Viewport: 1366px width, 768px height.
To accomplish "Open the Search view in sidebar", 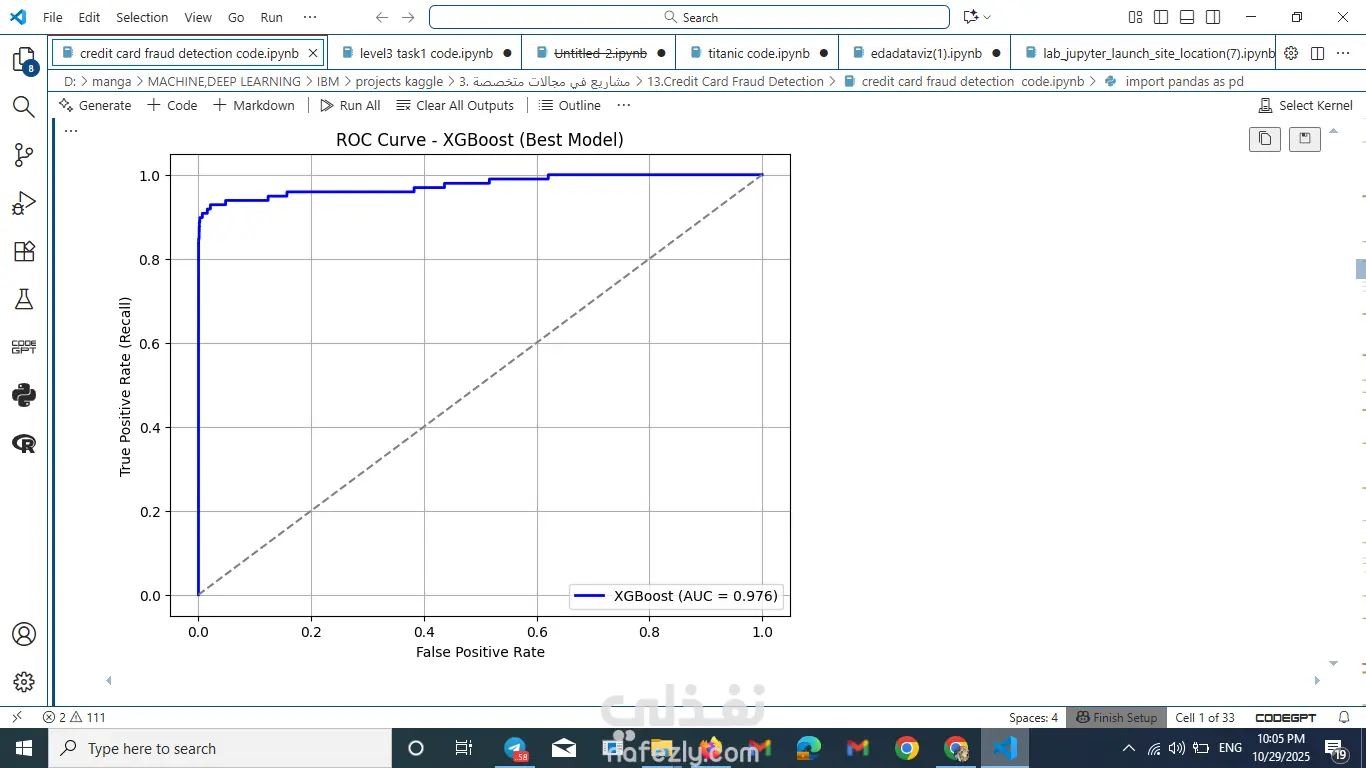I will [x=24, y=107].
